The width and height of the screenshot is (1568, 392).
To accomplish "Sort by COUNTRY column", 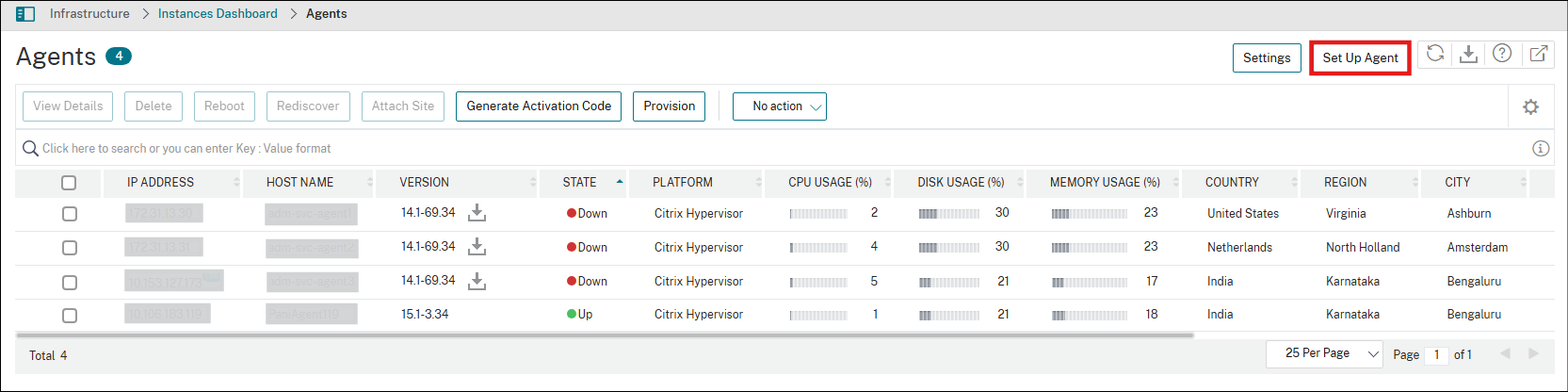I will click(x=1232, y=182).
